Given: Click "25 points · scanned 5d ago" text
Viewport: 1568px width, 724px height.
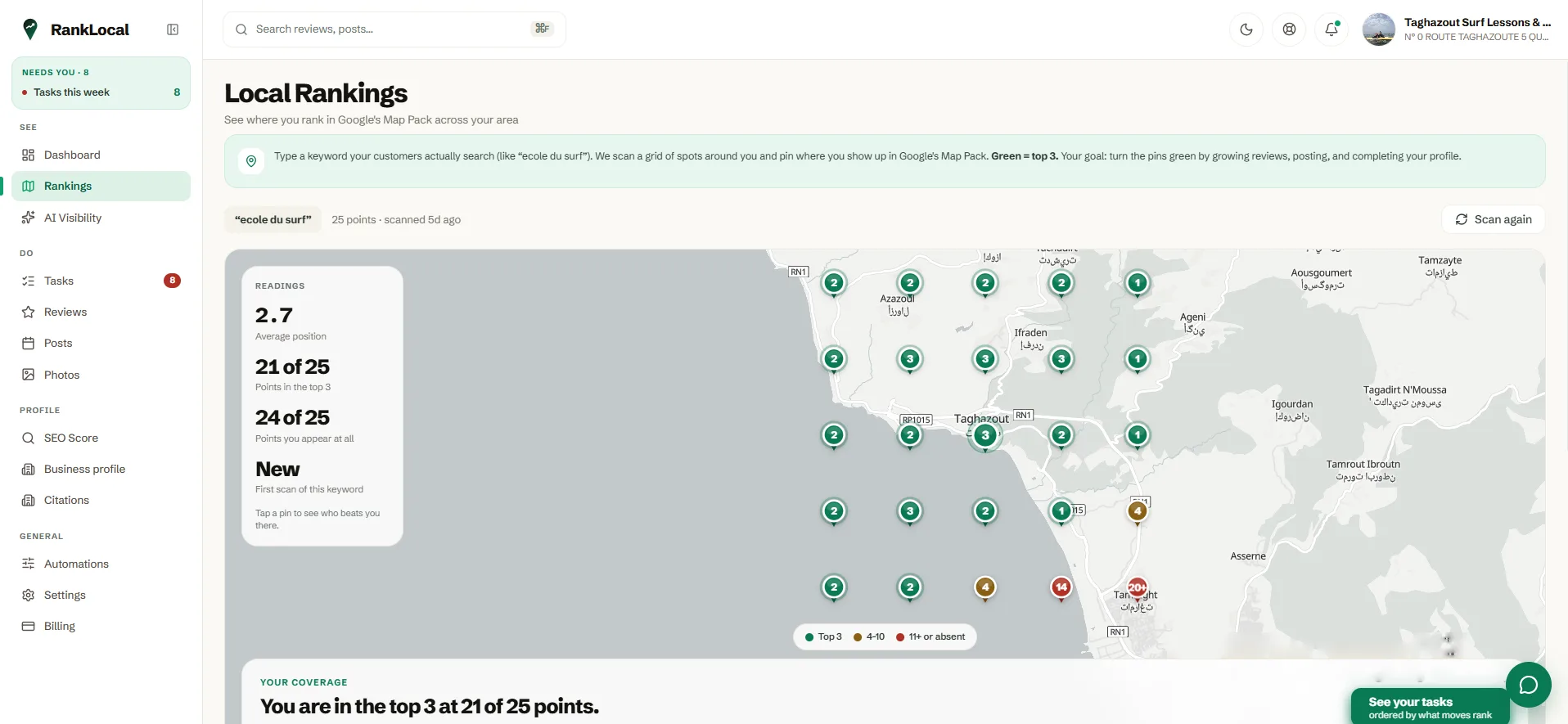Looking at the screenshot, I should [396, 220].
